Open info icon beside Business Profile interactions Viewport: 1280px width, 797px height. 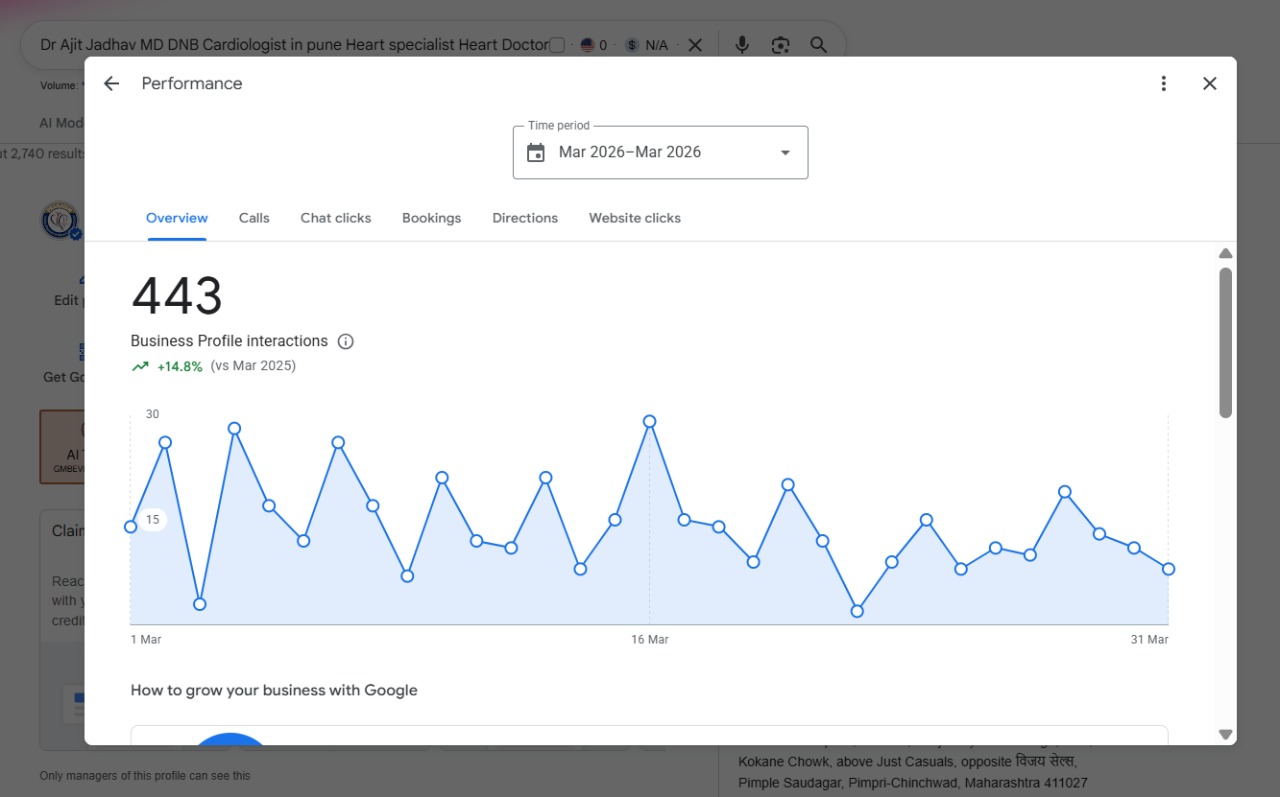[346, 341]
